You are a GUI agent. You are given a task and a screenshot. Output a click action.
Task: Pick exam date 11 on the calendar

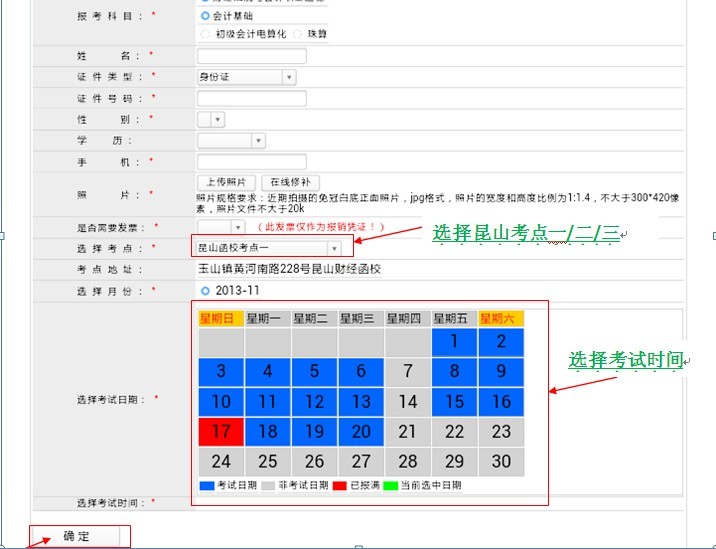pos(268,401)
